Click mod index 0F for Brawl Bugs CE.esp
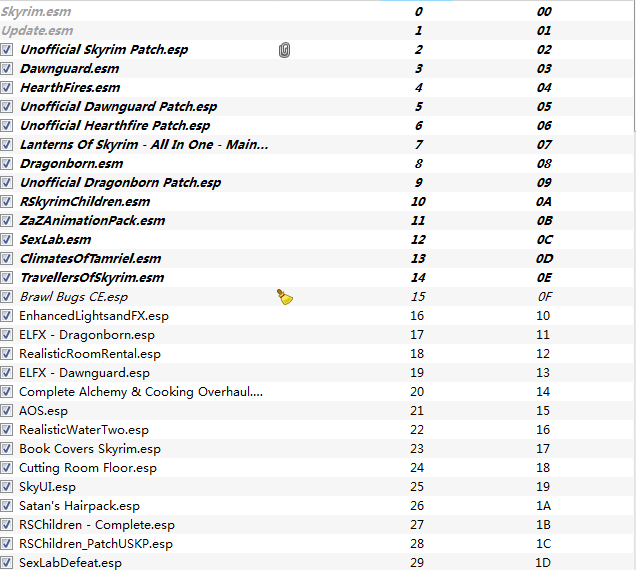 click(x=545, y=297)
